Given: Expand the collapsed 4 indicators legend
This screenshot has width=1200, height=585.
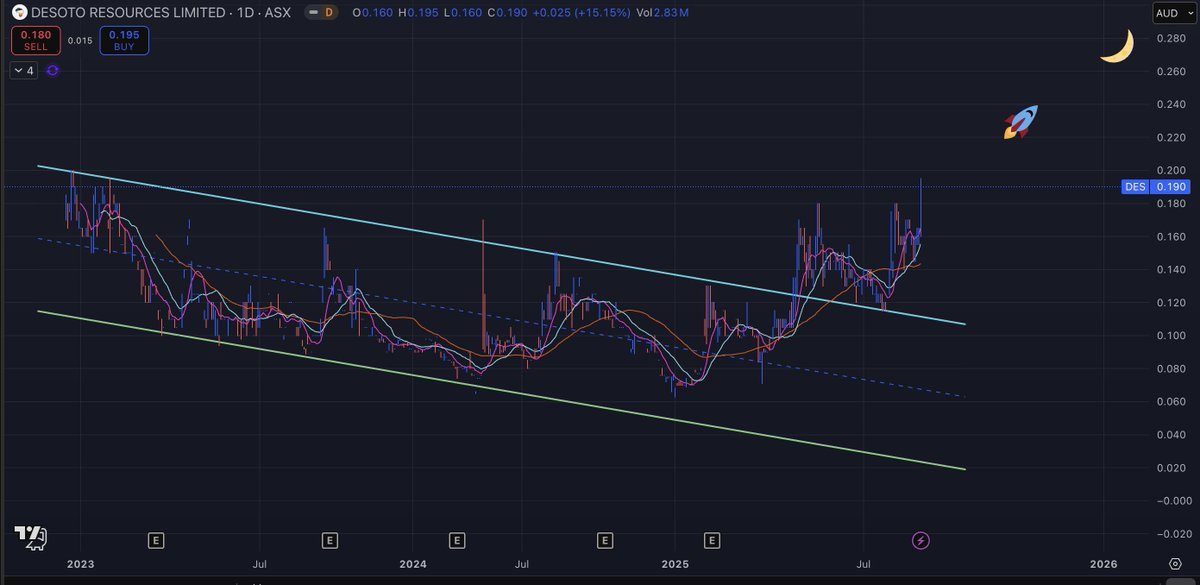Looking at the screenshot, I should click(x=25, y=71).
